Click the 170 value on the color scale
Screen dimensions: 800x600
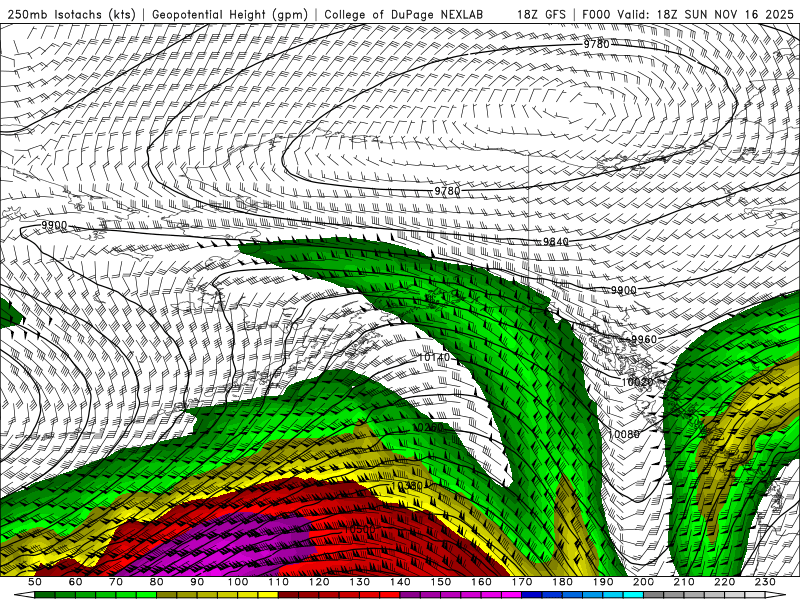(521, 582)
